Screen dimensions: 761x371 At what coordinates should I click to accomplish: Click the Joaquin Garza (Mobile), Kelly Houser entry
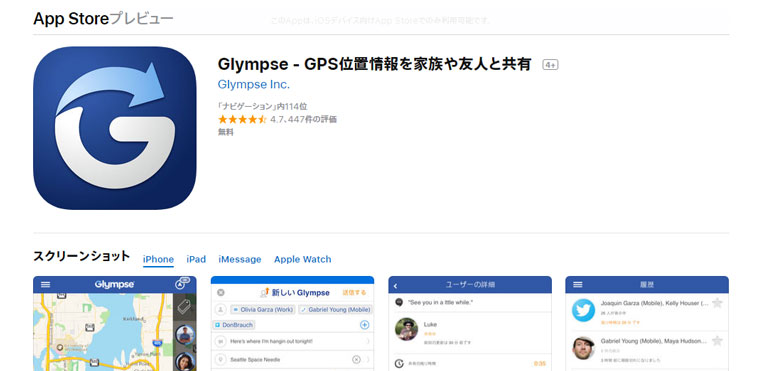click(x=655, y=303)
